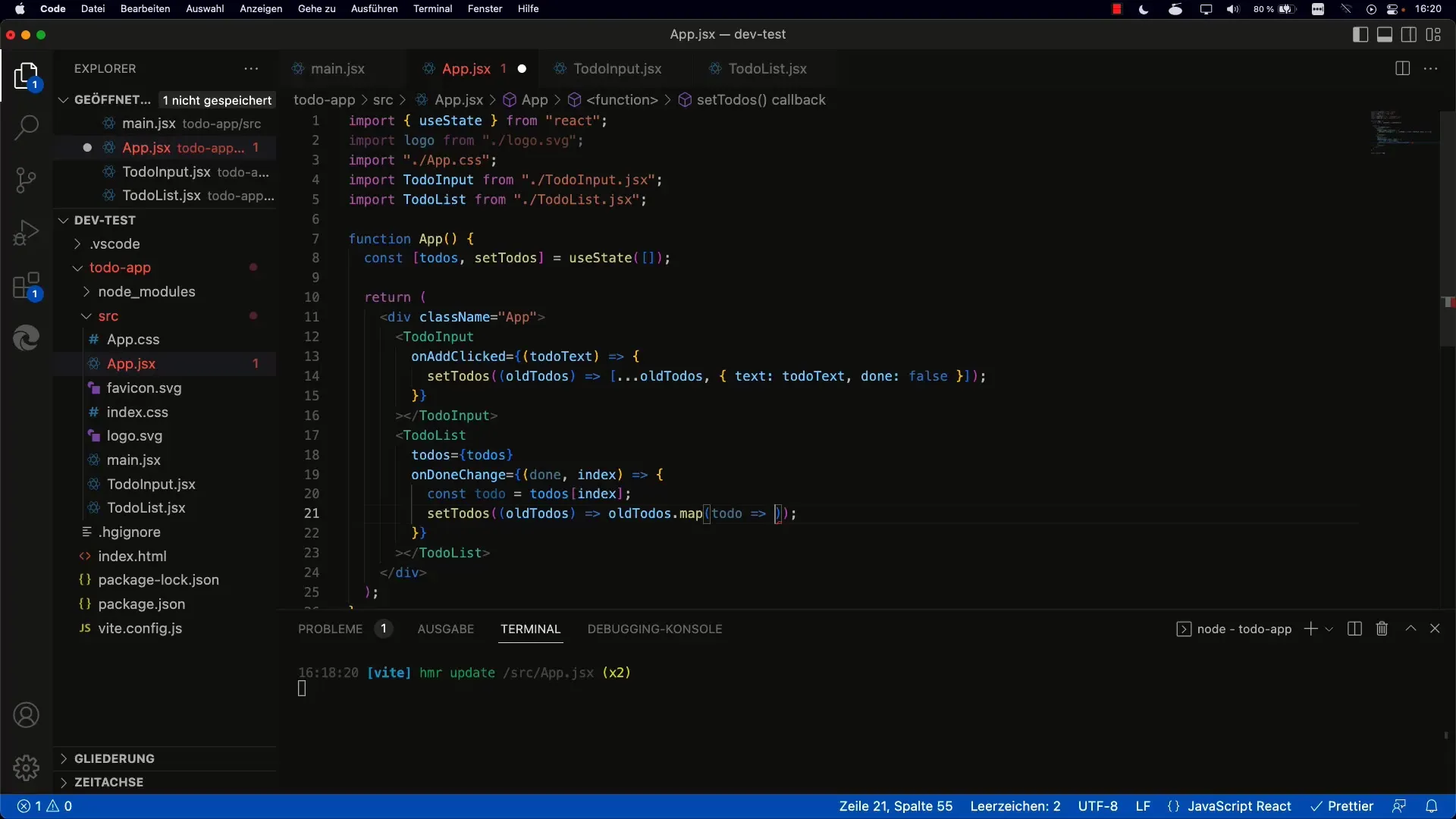Open the Run and Debug view
1456x819 pixels.
(x=26, y=233)
